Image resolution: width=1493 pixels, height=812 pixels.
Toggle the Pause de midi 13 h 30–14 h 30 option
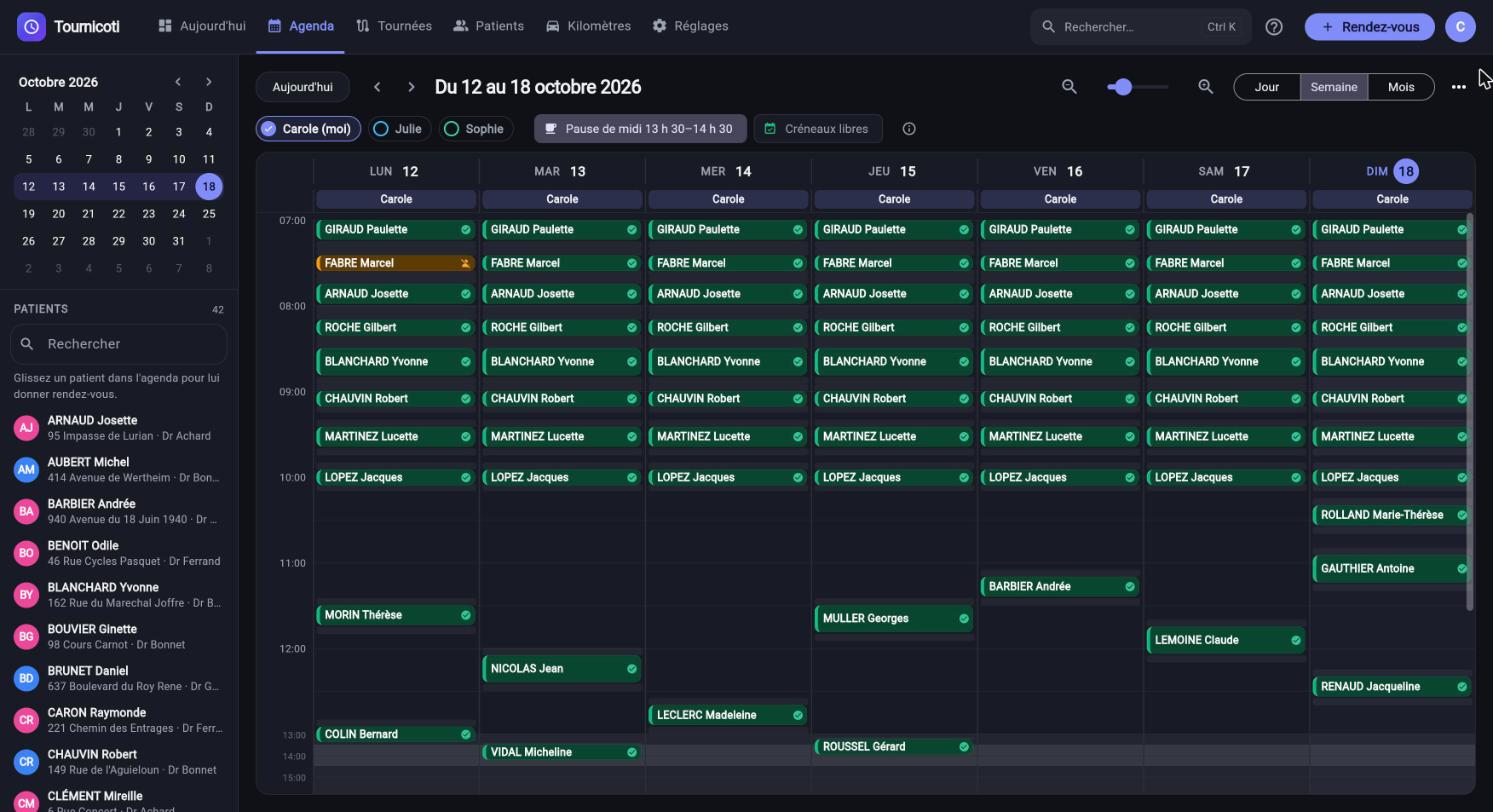[640, 129]
